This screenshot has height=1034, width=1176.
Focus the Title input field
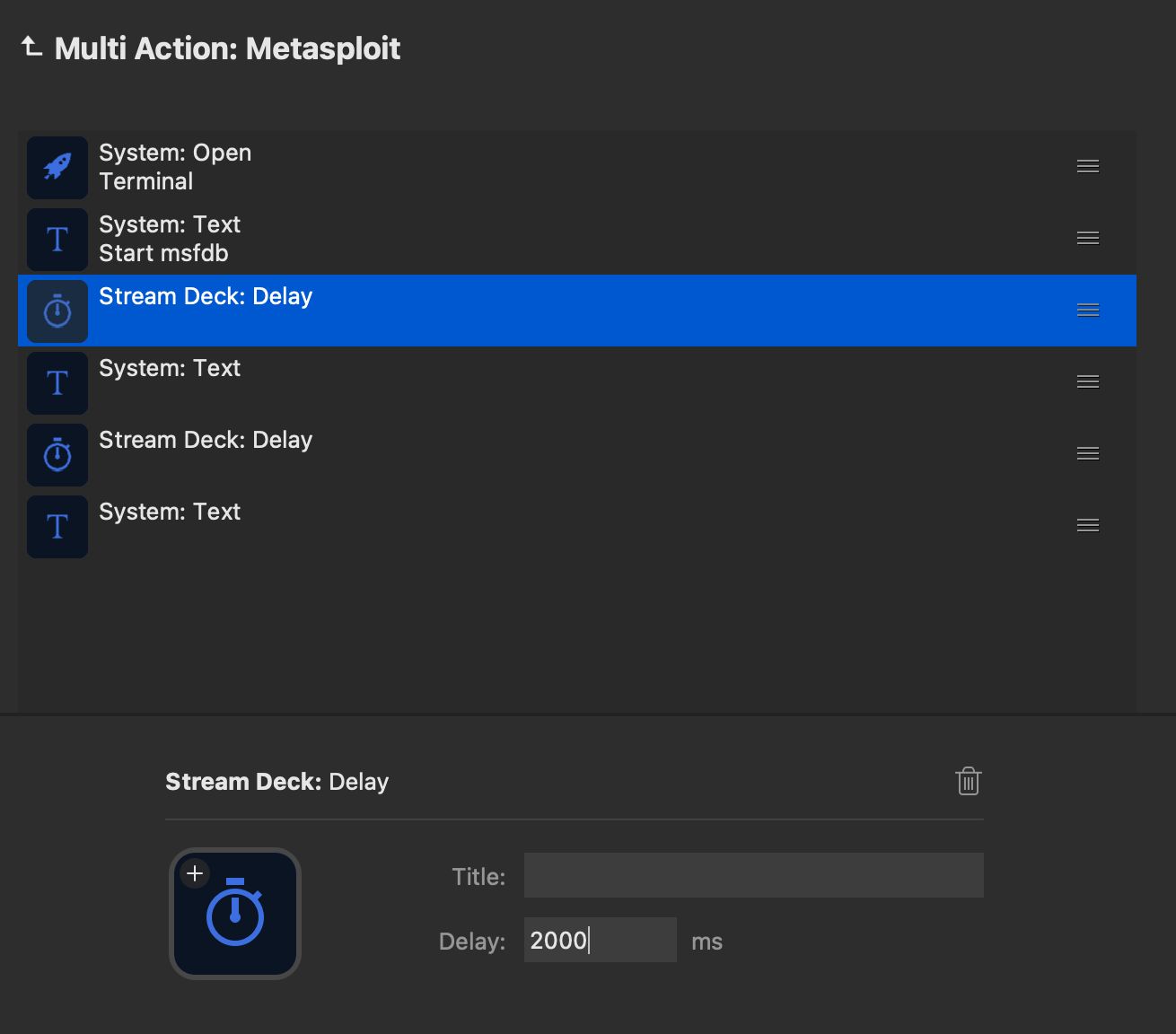(x=753, y=875)
